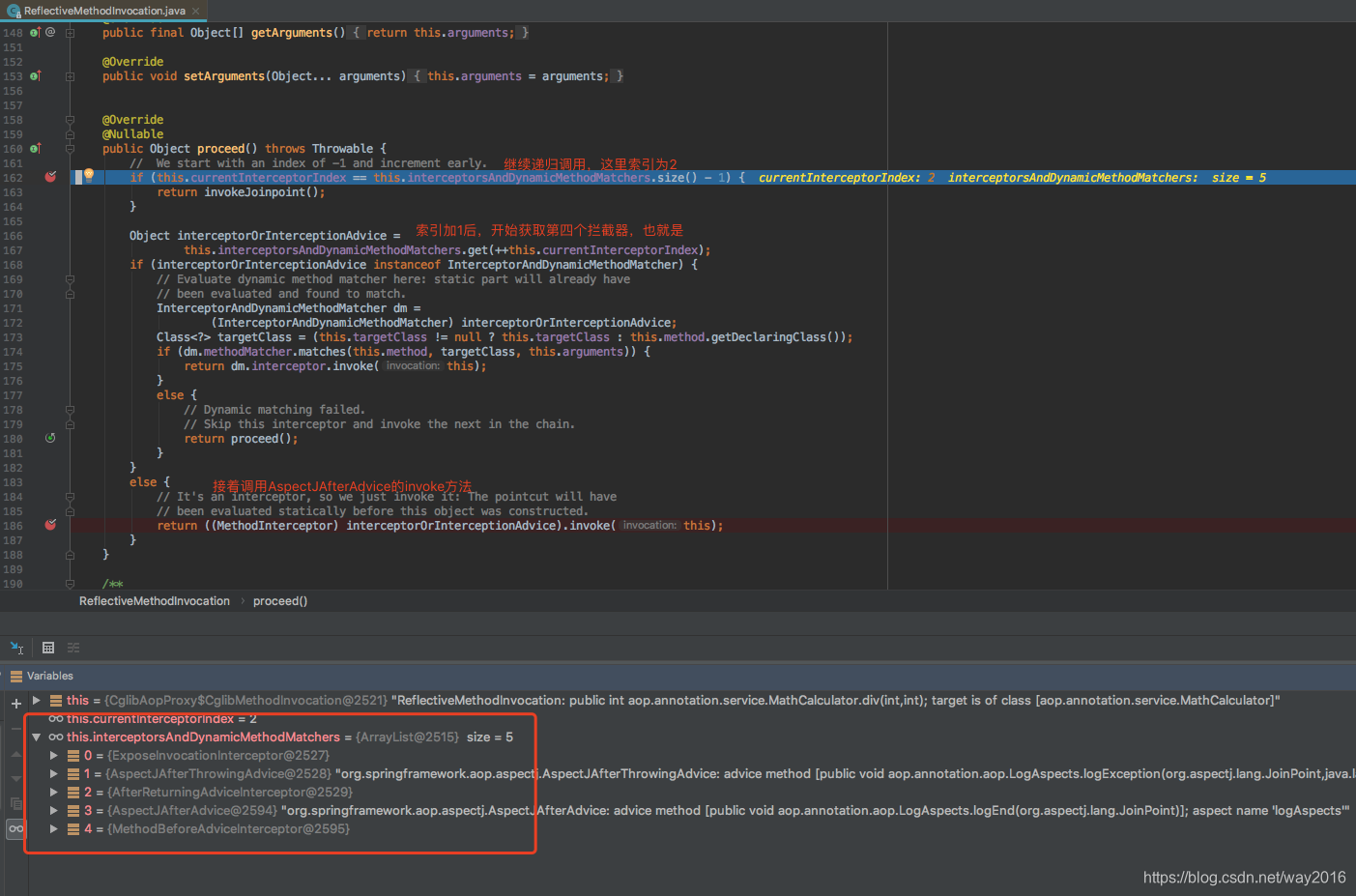Click the yellow intention lightbulb on line 162
Screen dimensions: 1356x896
click(89, 175)
